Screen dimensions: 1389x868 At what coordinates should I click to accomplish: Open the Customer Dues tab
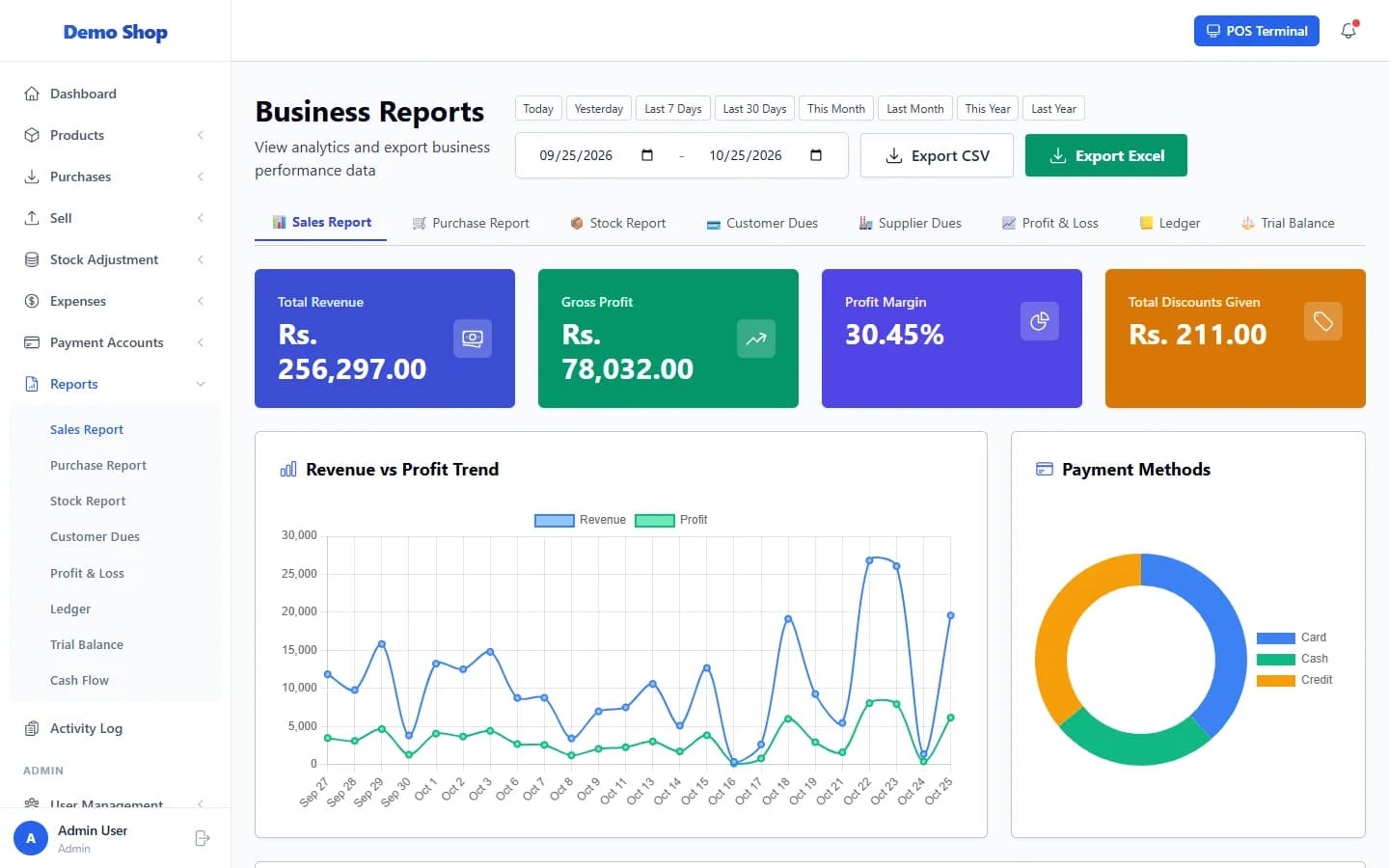[762, 223]
